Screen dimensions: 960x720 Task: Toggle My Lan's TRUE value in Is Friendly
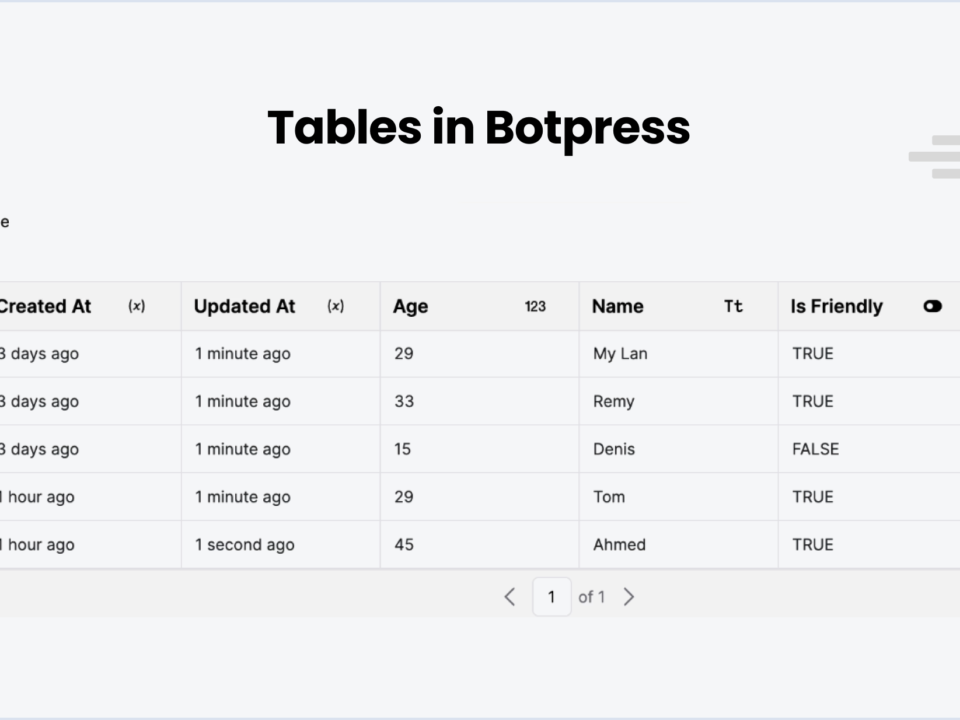[x=810, y=353]
